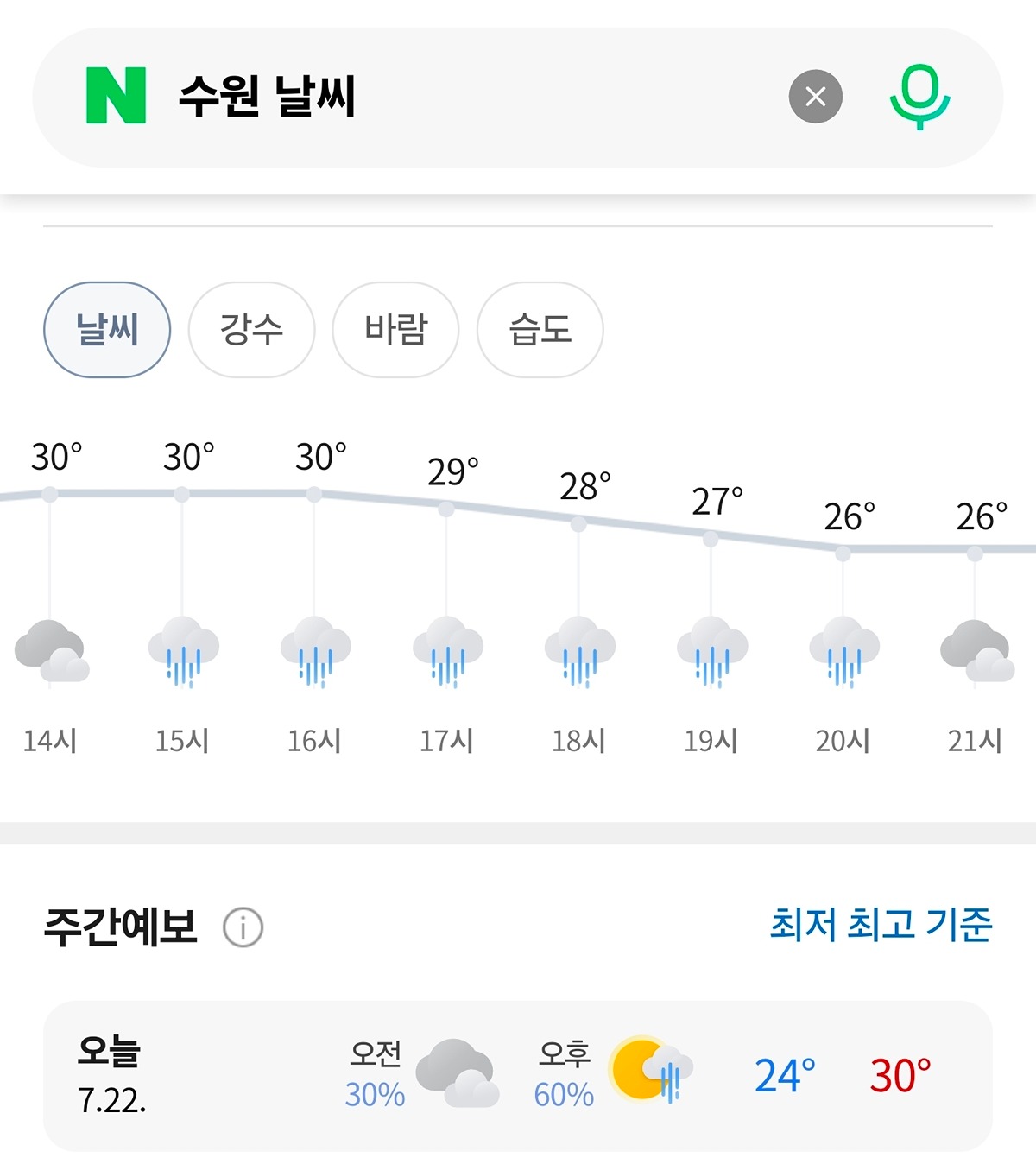Tap the 19시 hour label
Image resolution: width=1036 pixels, height=1164 pixels.
pos(711,741)
